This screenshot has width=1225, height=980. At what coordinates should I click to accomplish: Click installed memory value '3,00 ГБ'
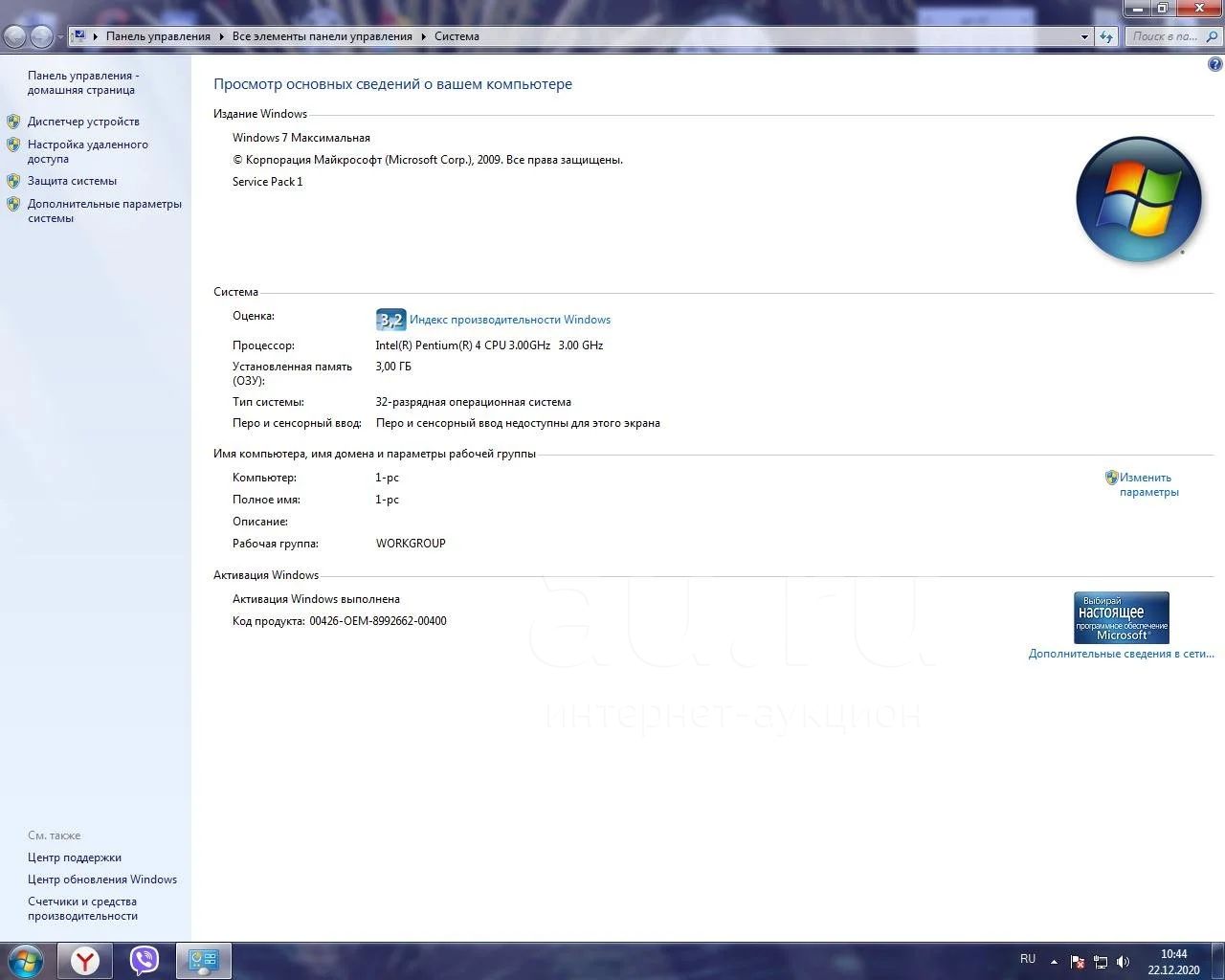click(x=393, y=367)
